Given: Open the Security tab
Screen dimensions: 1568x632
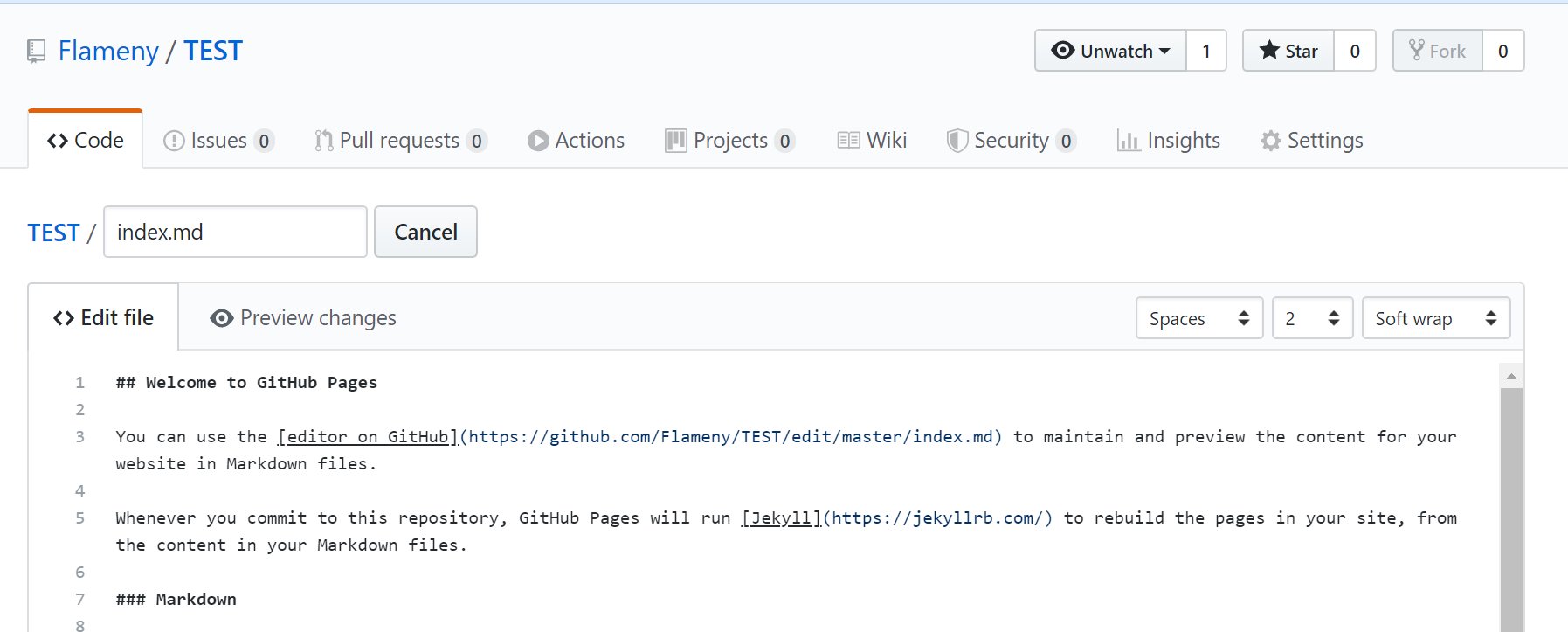Looking at the screenshot, I should 1012,140.
